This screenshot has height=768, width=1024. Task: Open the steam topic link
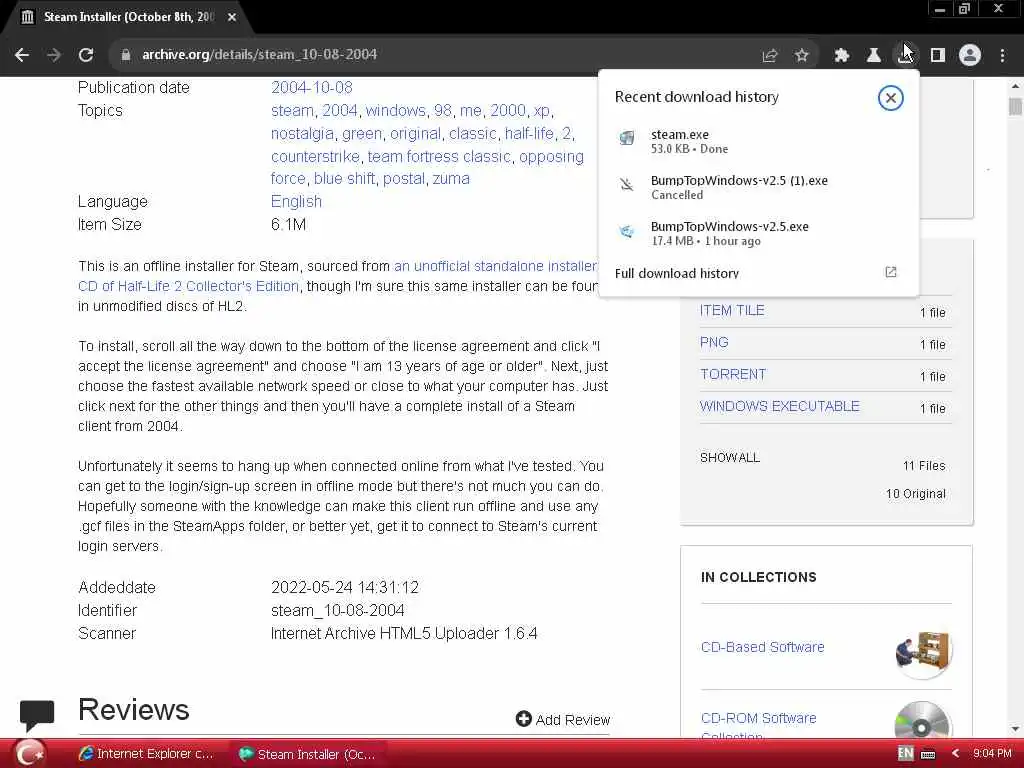[x=292, y=110]
